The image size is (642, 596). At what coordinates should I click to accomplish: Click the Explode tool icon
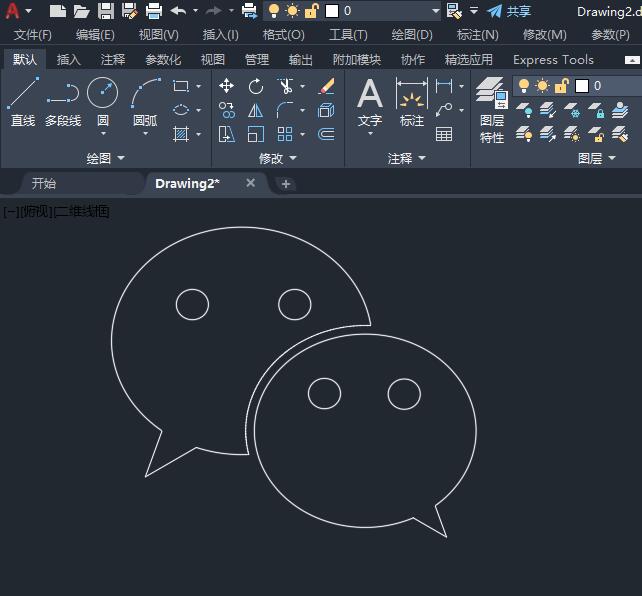326,110
